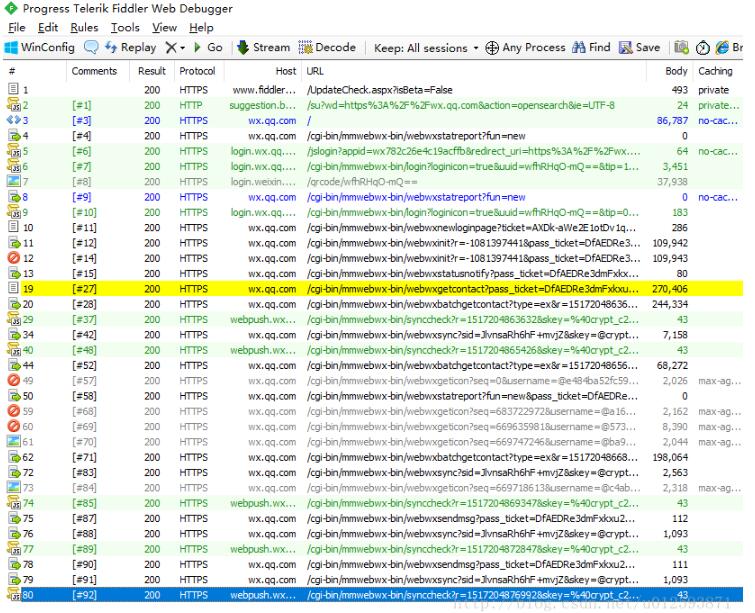This screenshot has height=613, width=755.
Task: Sort by the Body column header
Action: coord(669,71)
